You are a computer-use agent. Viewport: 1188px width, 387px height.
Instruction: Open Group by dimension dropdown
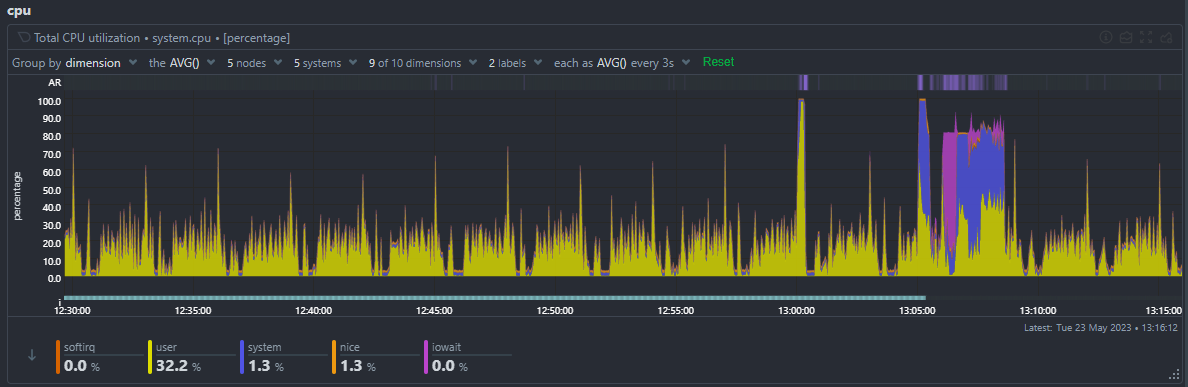point(74,63)
